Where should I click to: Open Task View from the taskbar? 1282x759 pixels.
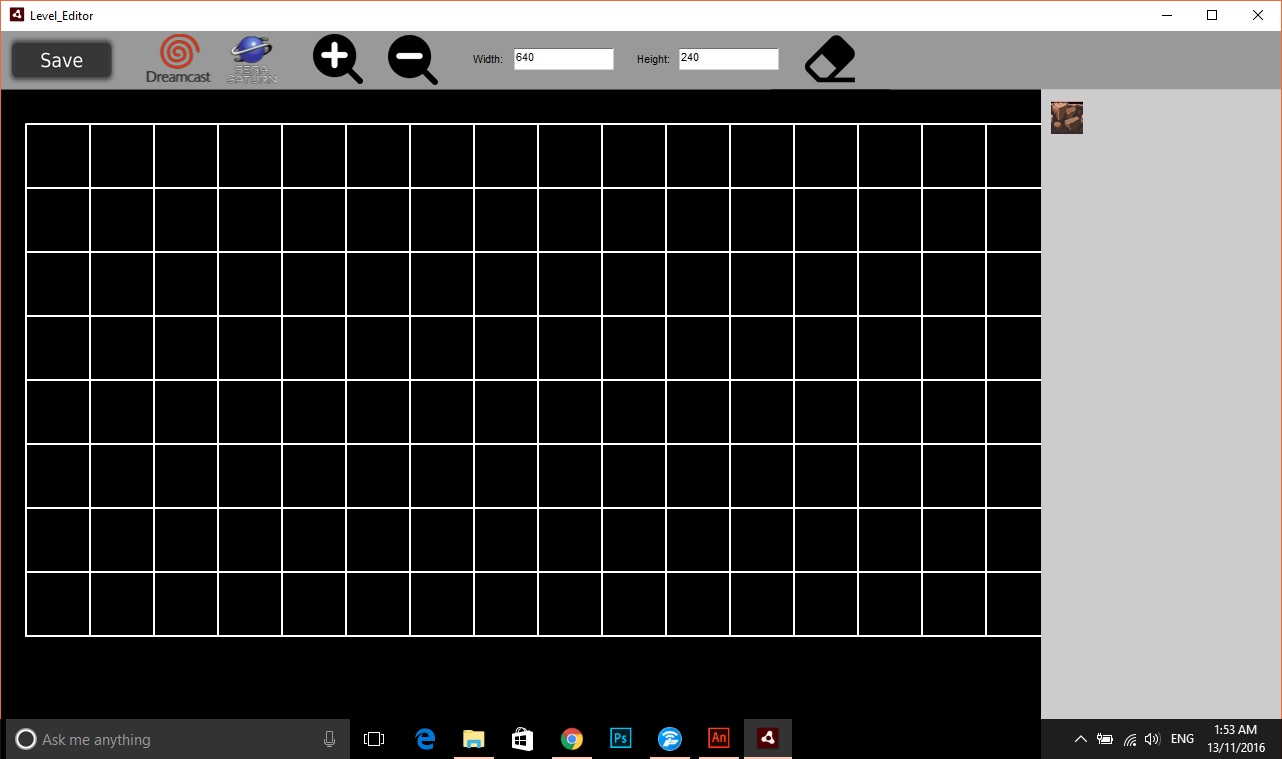click(x=374, y=739)
